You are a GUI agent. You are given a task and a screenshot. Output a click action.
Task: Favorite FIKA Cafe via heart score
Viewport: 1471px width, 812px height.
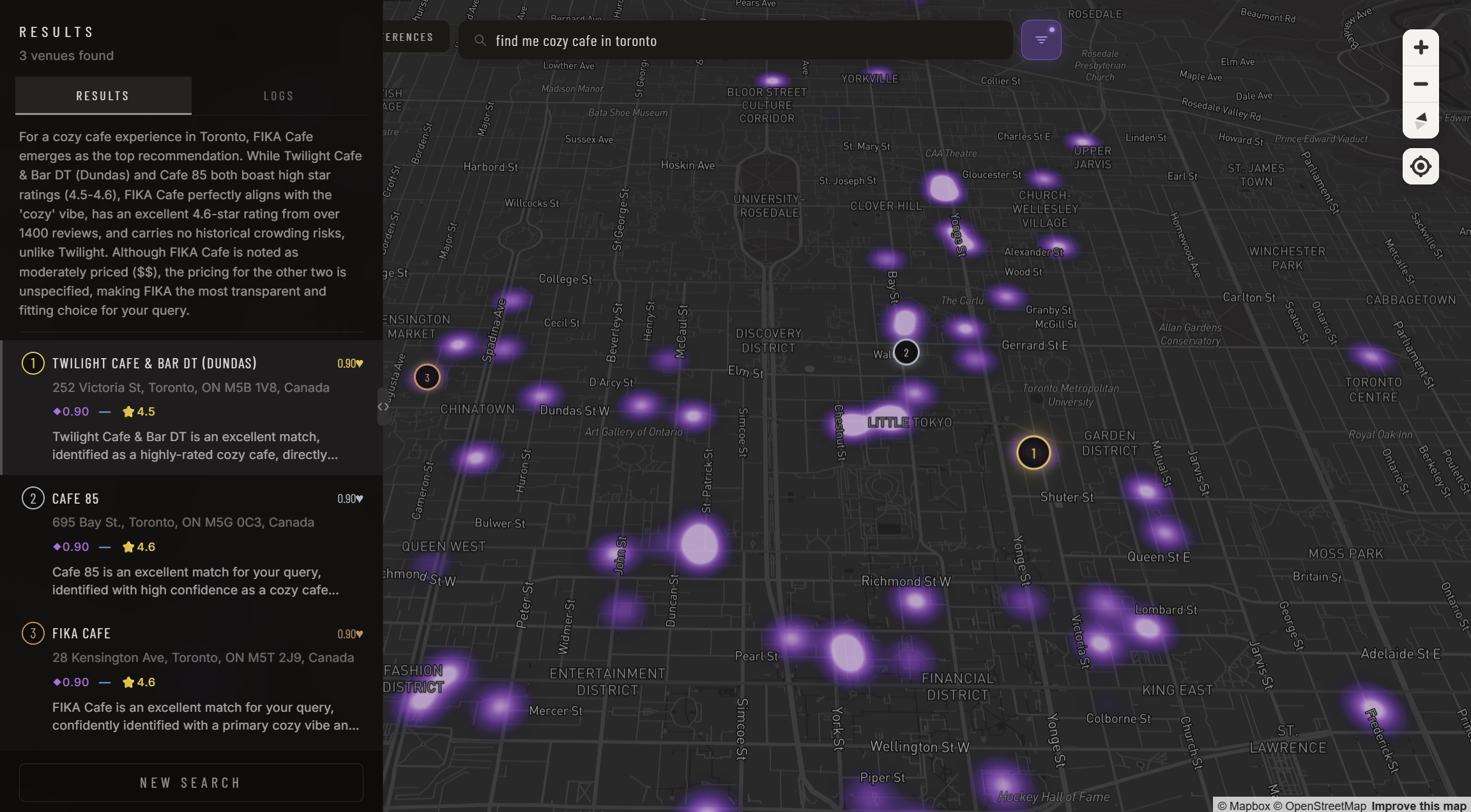[x=360, y=634]
